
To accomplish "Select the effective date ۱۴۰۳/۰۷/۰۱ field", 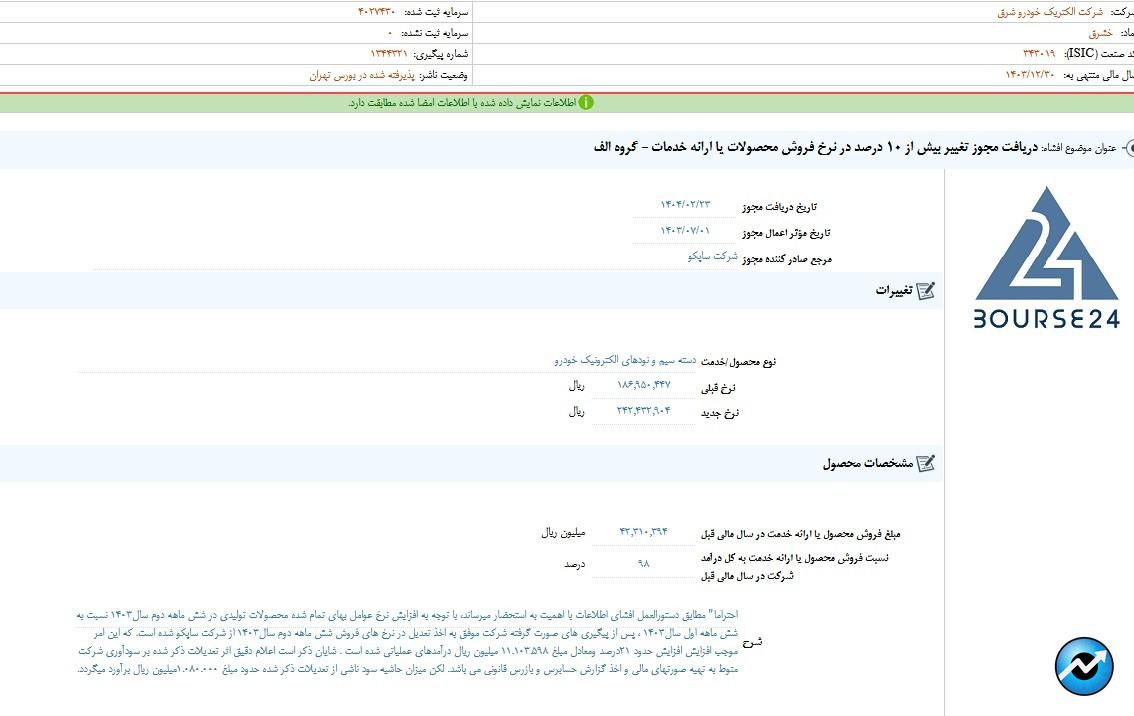I will click(685, 231).
